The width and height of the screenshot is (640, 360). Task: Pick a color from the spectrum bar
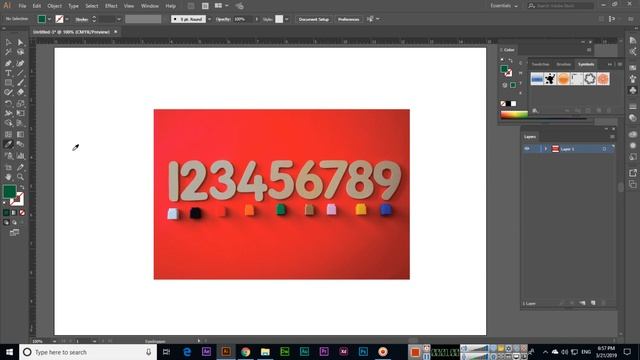tap(514, 115)
